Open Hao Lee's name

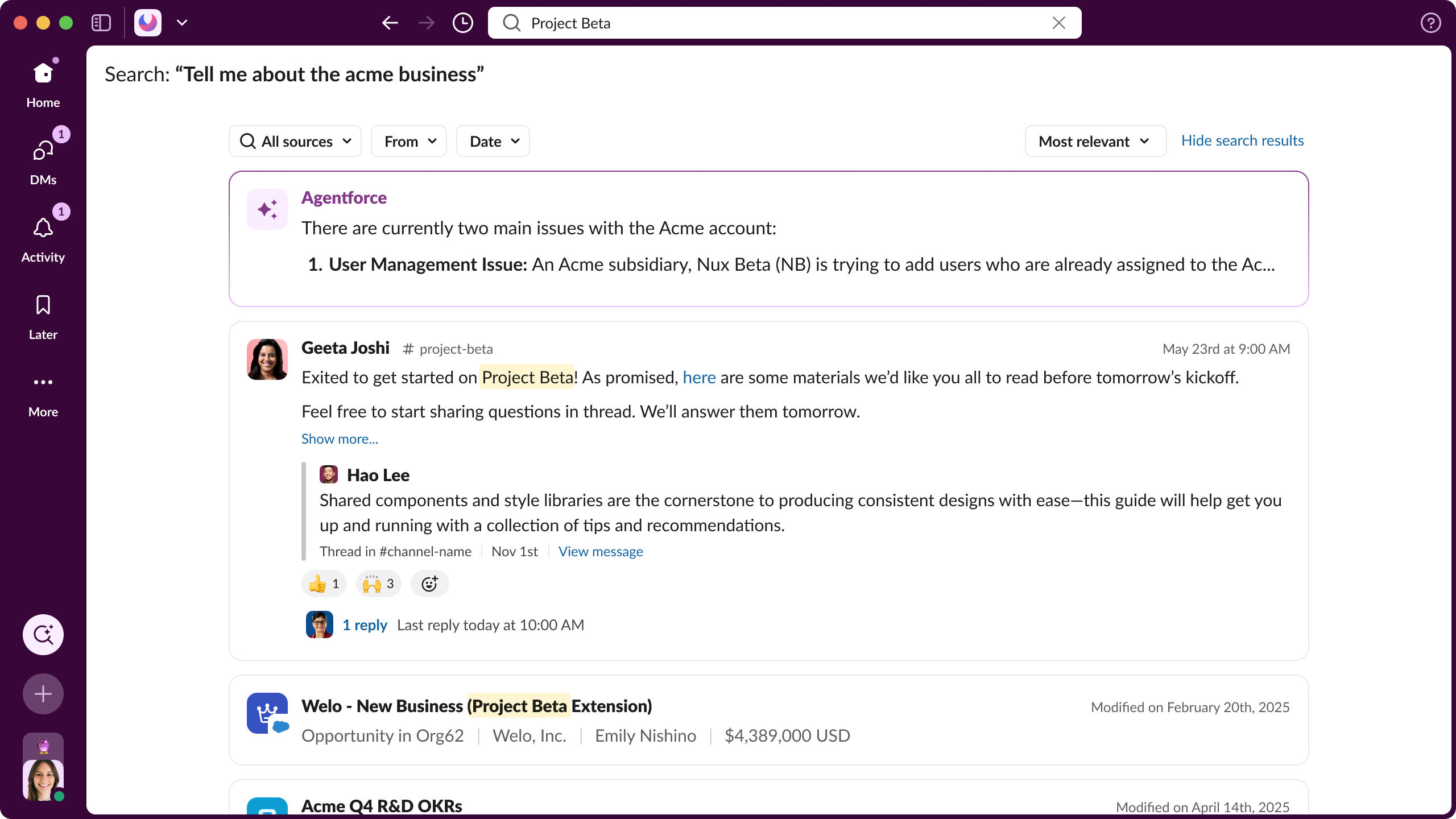(378, 475)
